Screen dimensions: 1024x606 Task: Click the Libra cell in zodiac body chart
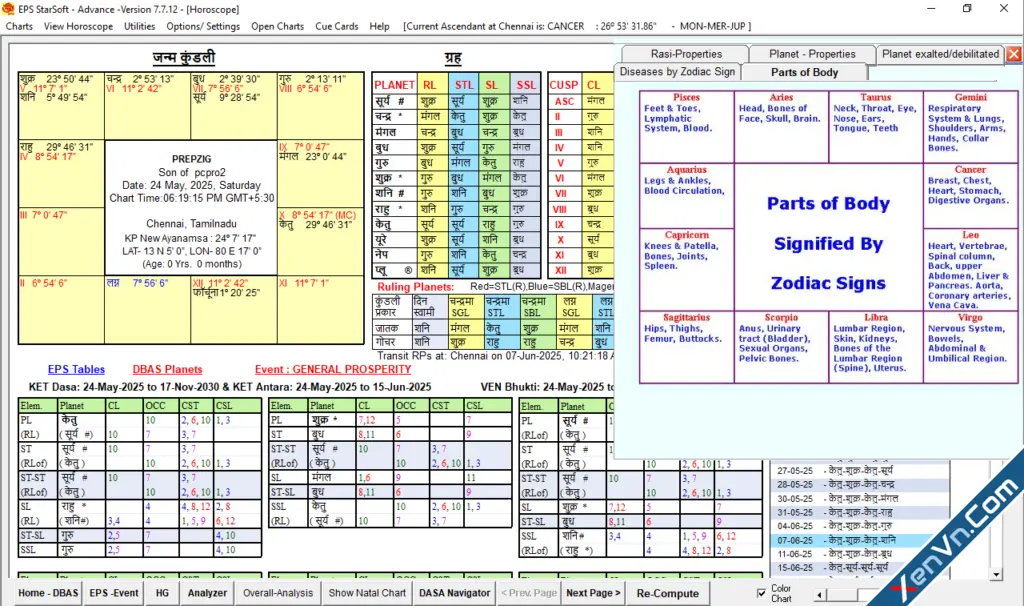click(x=876, y=347)
